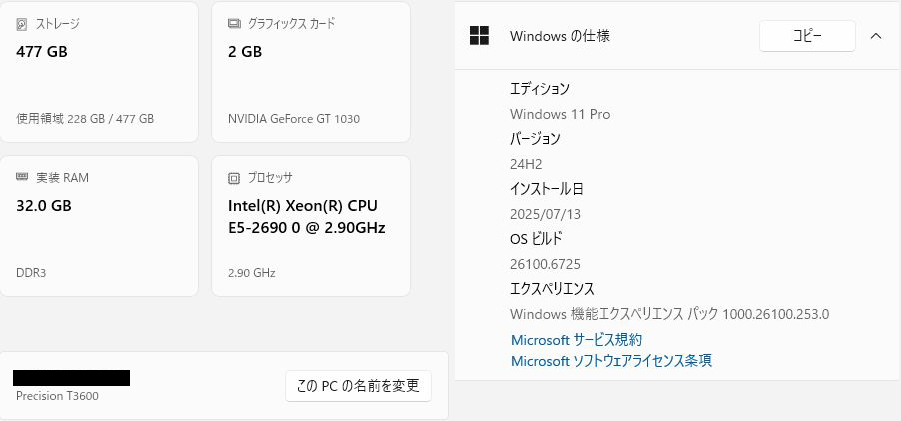Click the Windows logo icon
The image size is (901, 421).
[479, 36]
